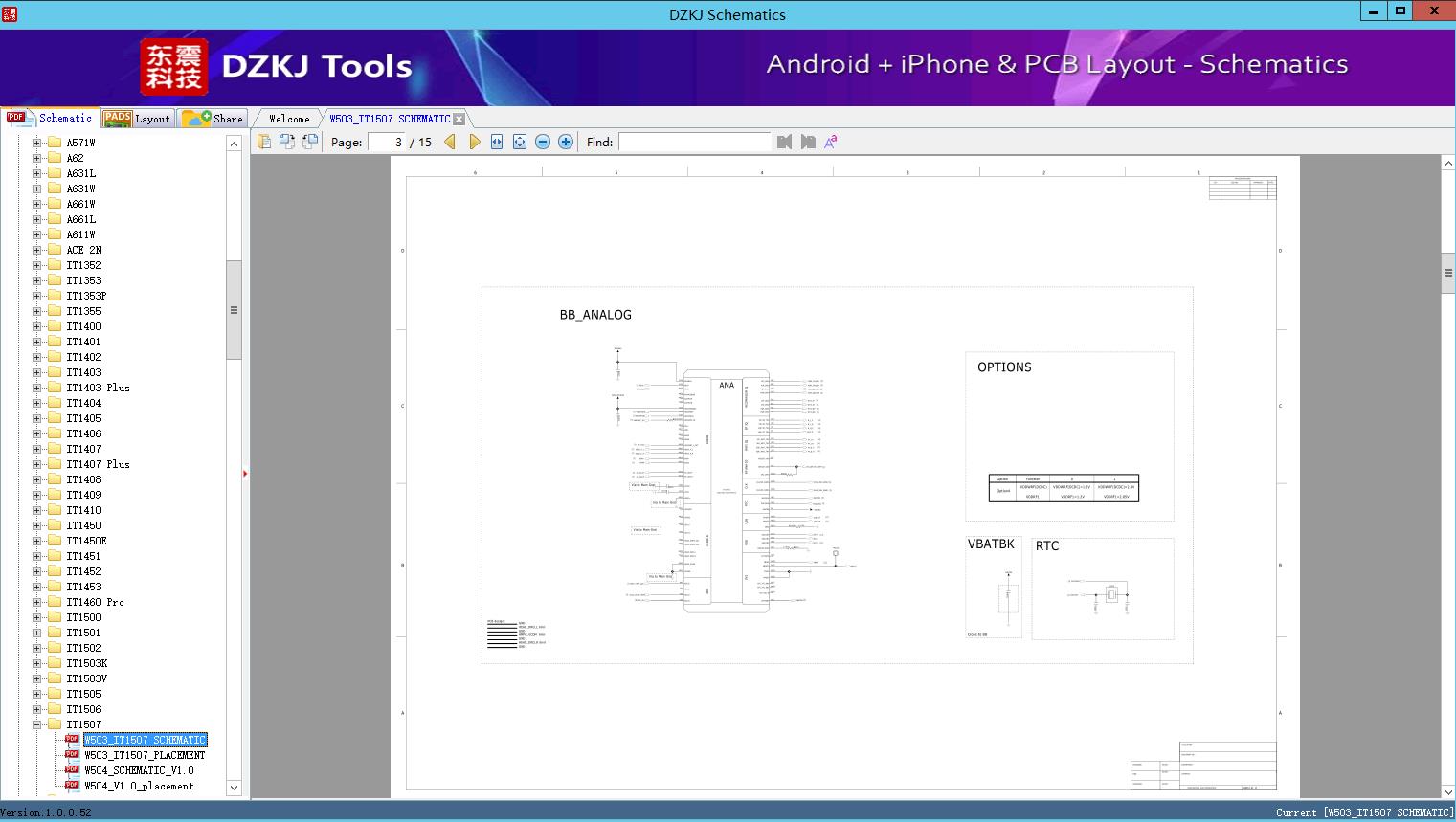Collapse the IT1507 folder
This screenshot has width=1456, height=822.
(37, 724)
